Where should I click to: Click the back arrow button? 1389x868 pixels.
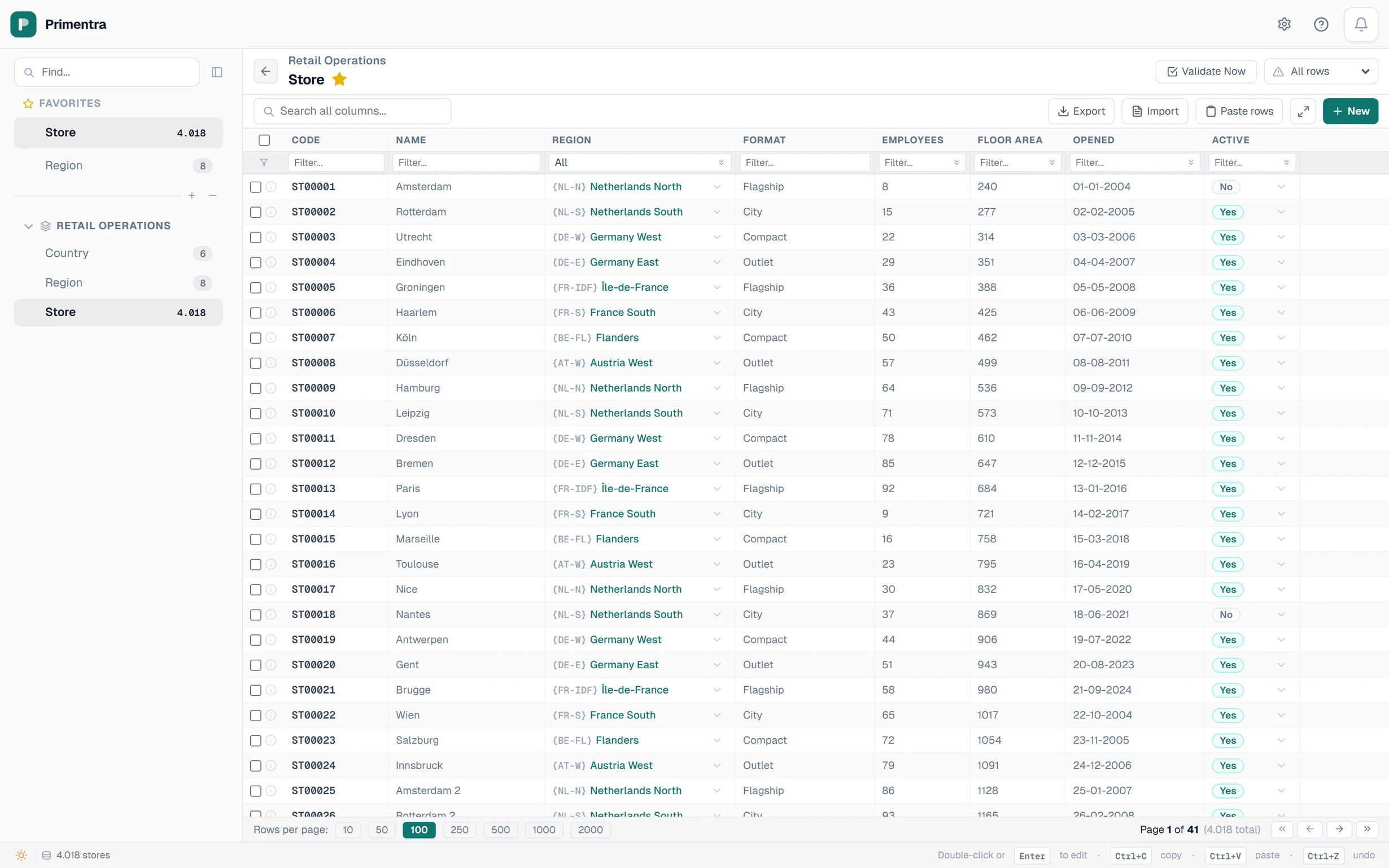tap(265, 71)
